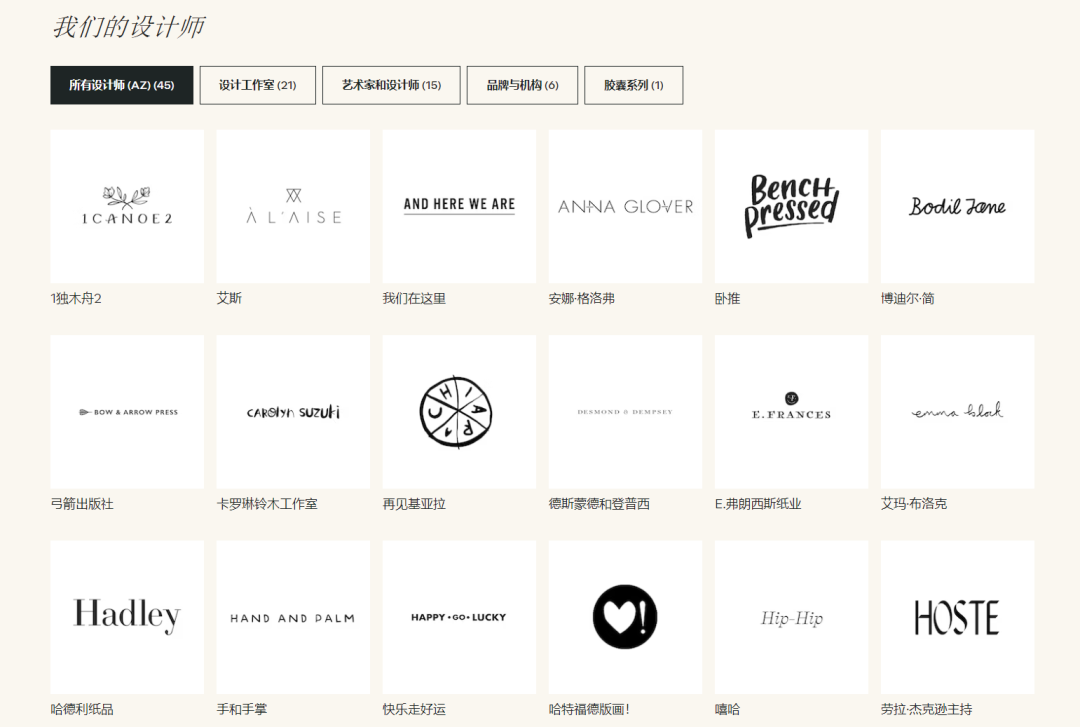The width and height of the screenshot is (1080, 727).
Task: Open the 博迪尔·简 text link
Action: [x=907, y=298]
